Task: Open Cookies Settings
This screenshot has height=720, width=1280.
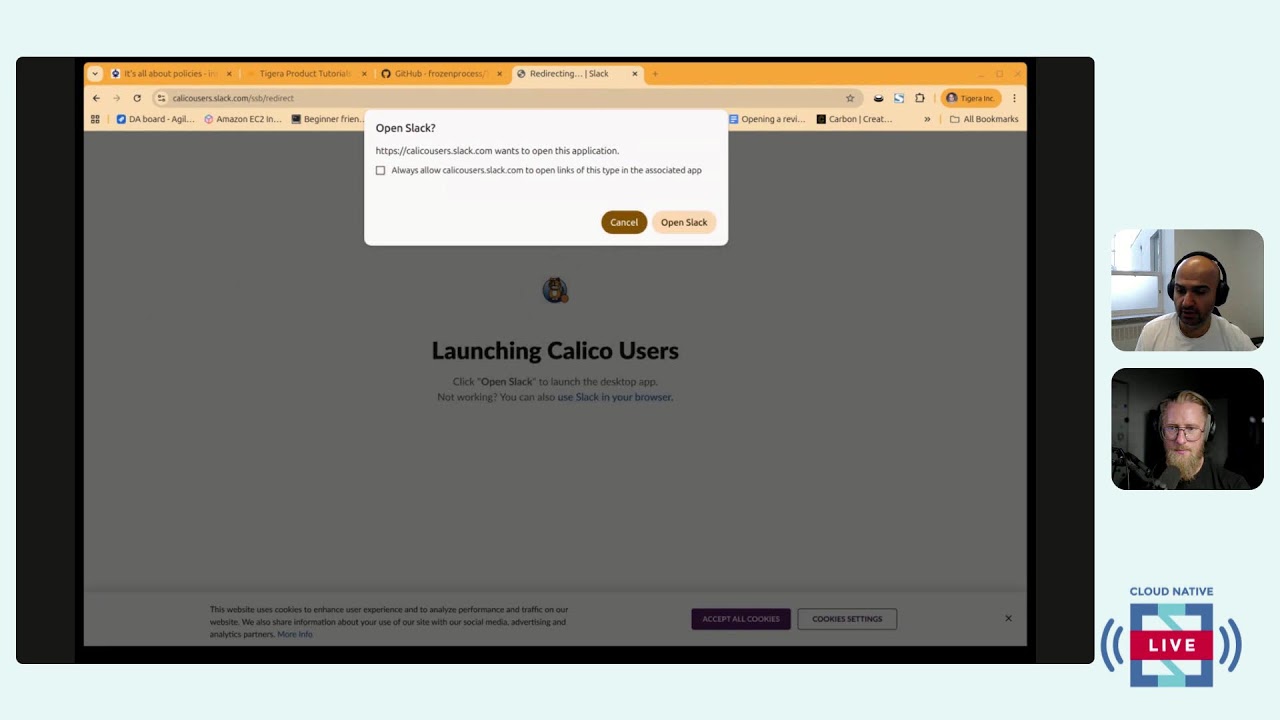Action: pyautogui.click(x=847, y=619)
